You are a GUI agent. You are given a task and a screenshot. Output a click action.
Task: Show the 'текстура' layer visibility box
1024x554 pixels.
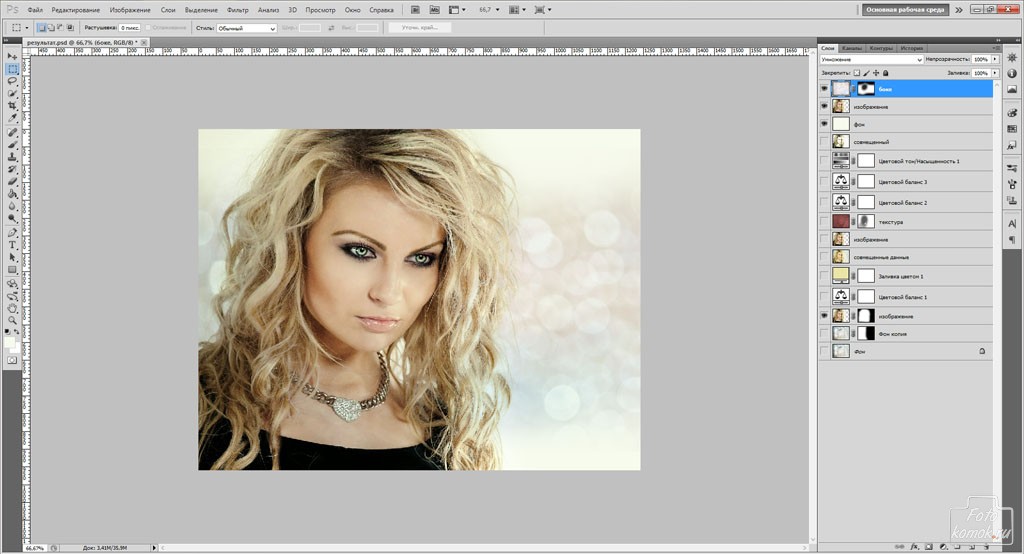[824, 221]
